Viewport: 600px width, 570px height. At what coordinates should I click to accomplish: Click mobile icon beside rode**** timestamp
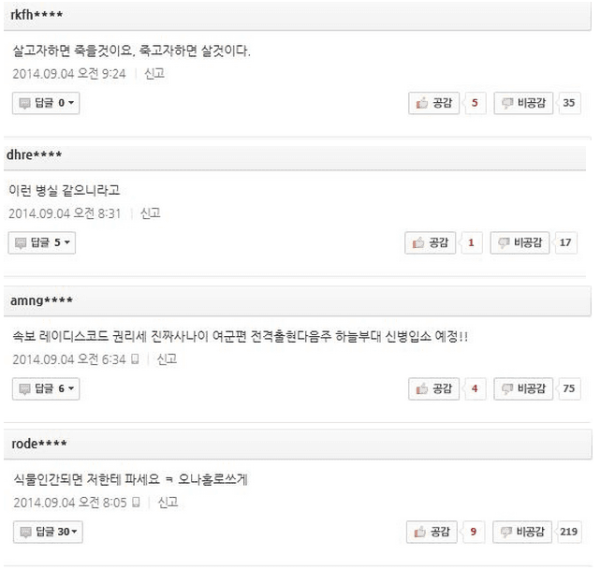coord(136,502)
